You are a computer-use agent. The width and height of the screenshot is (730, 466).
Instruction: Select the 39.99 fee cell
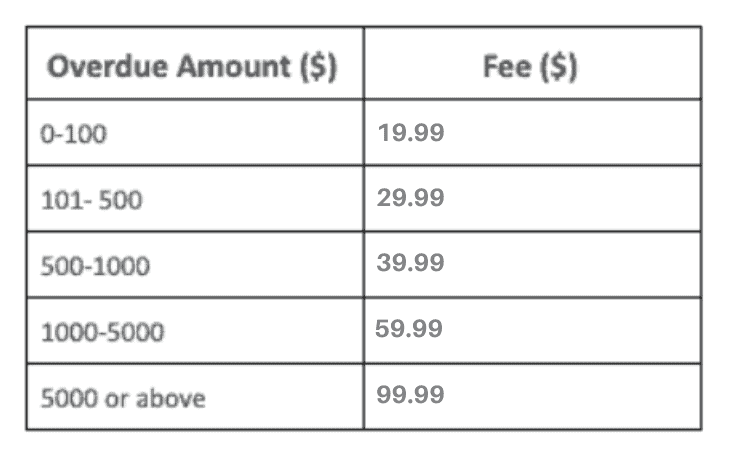point(411,263)
